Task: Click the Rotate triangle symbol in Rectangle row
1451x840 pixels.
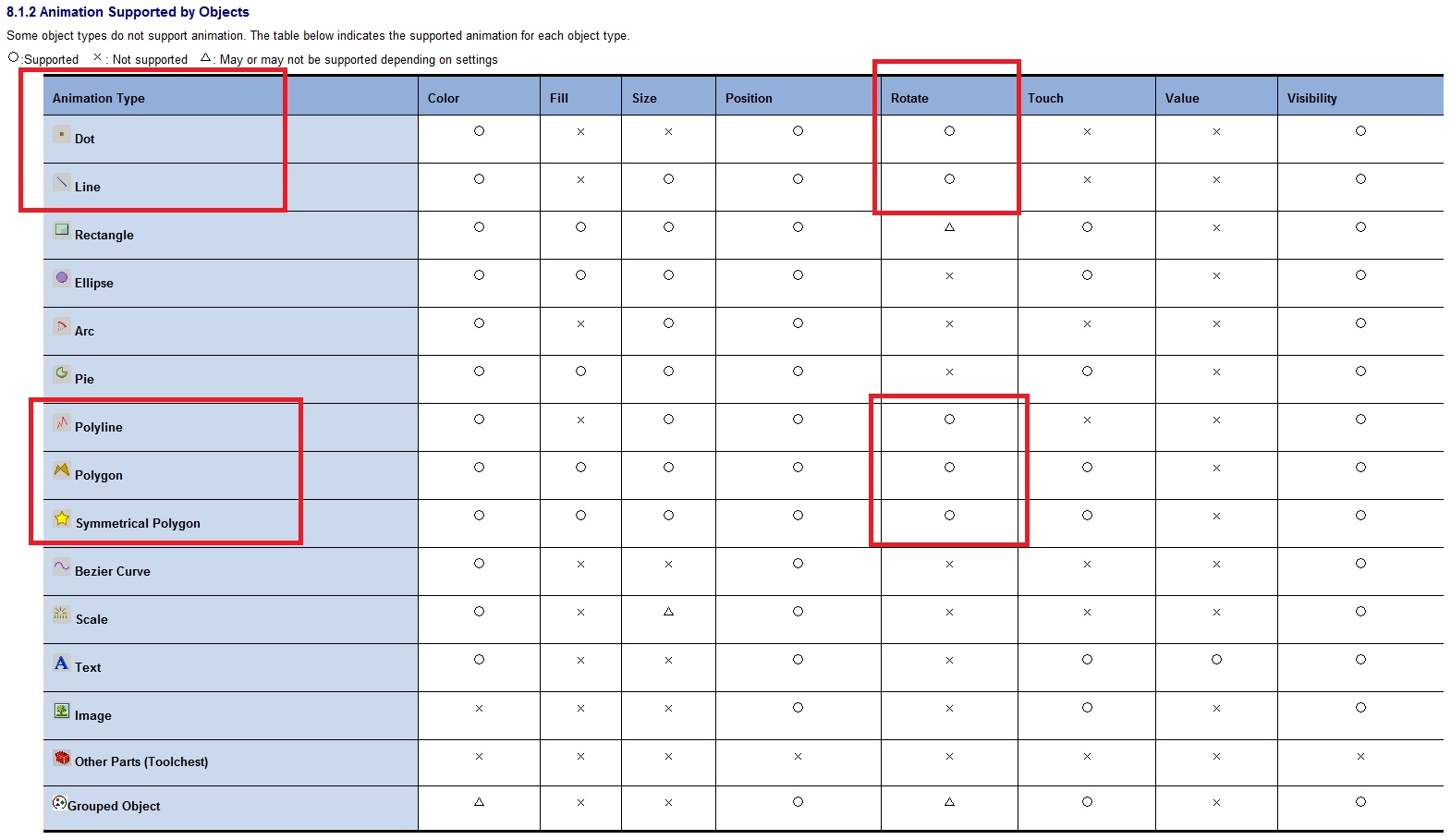Action: 949,227
